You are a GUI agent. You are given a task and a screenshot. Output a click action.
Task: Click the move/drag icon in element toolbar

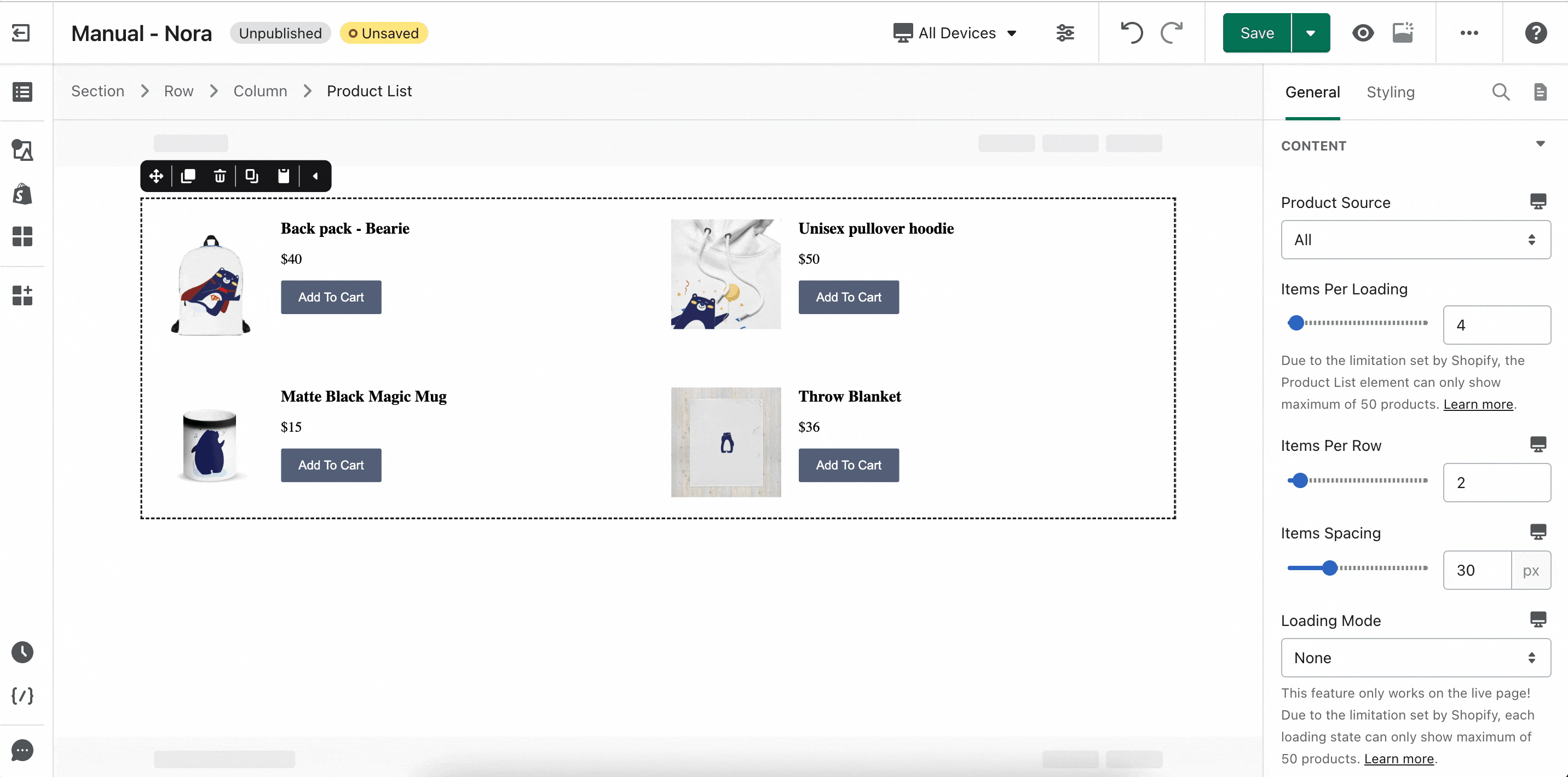tap(156, 176)
